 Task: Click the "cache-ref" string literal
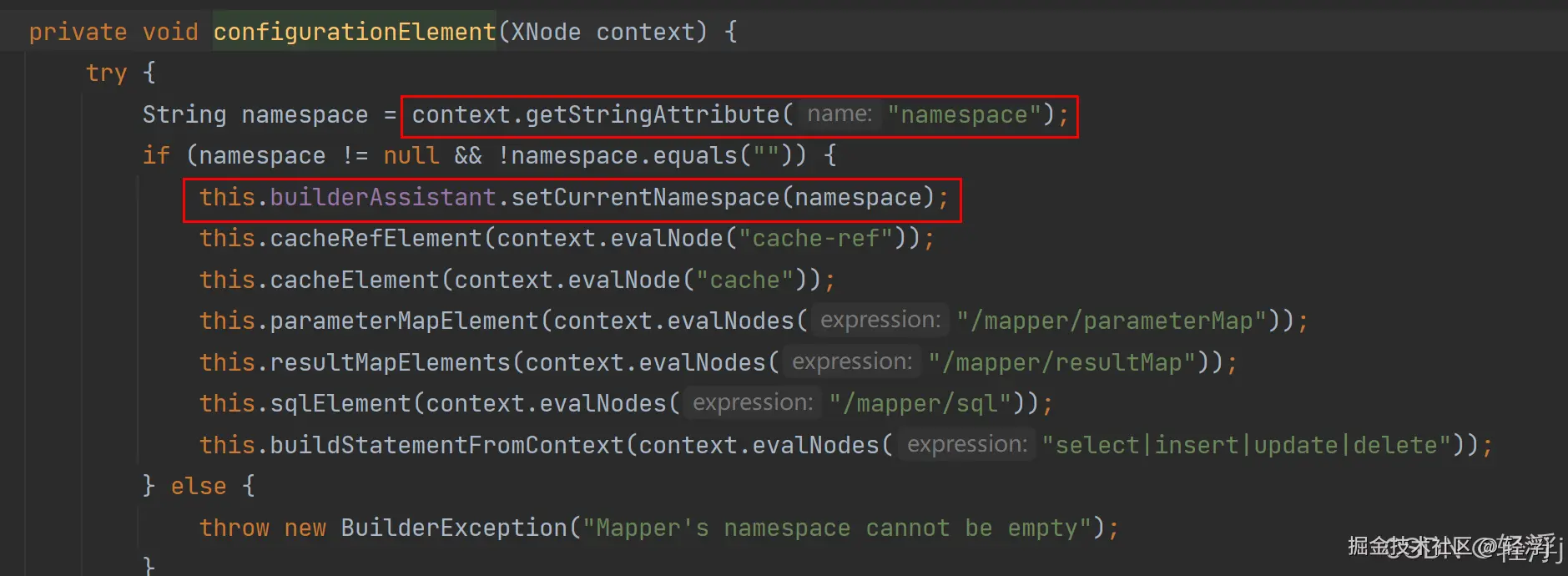(816, 238)
